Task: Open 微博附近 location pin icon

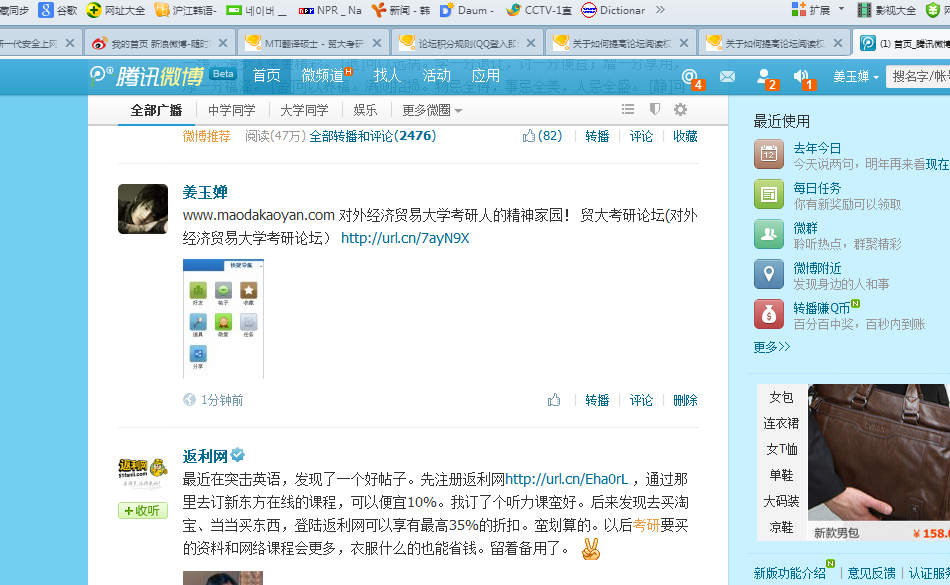Action: pyautogui.click(x=769, y=274)
